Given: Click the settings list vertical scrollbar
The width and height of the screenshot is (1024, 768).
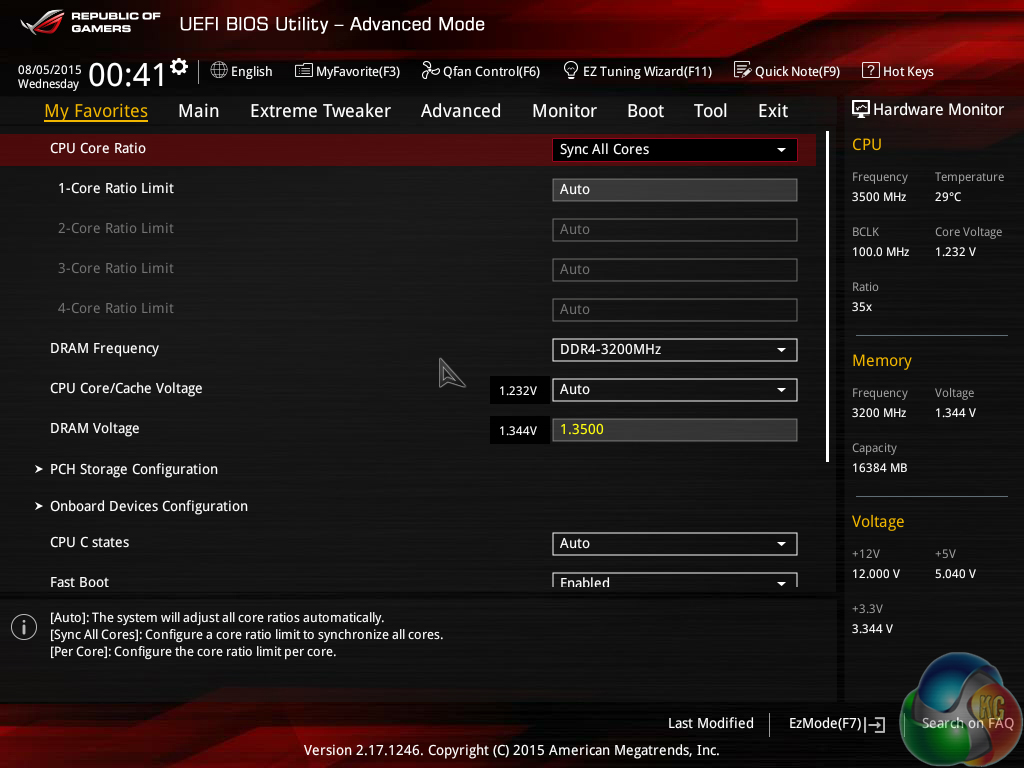Looking at the screenshot, I should coord(827,296).
